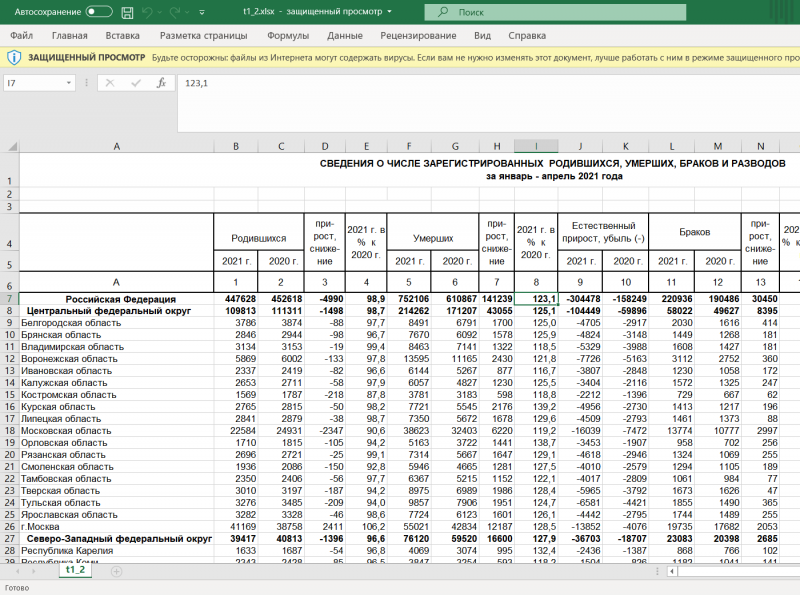
Task: Select column A header
Action: tap(116, 146)
